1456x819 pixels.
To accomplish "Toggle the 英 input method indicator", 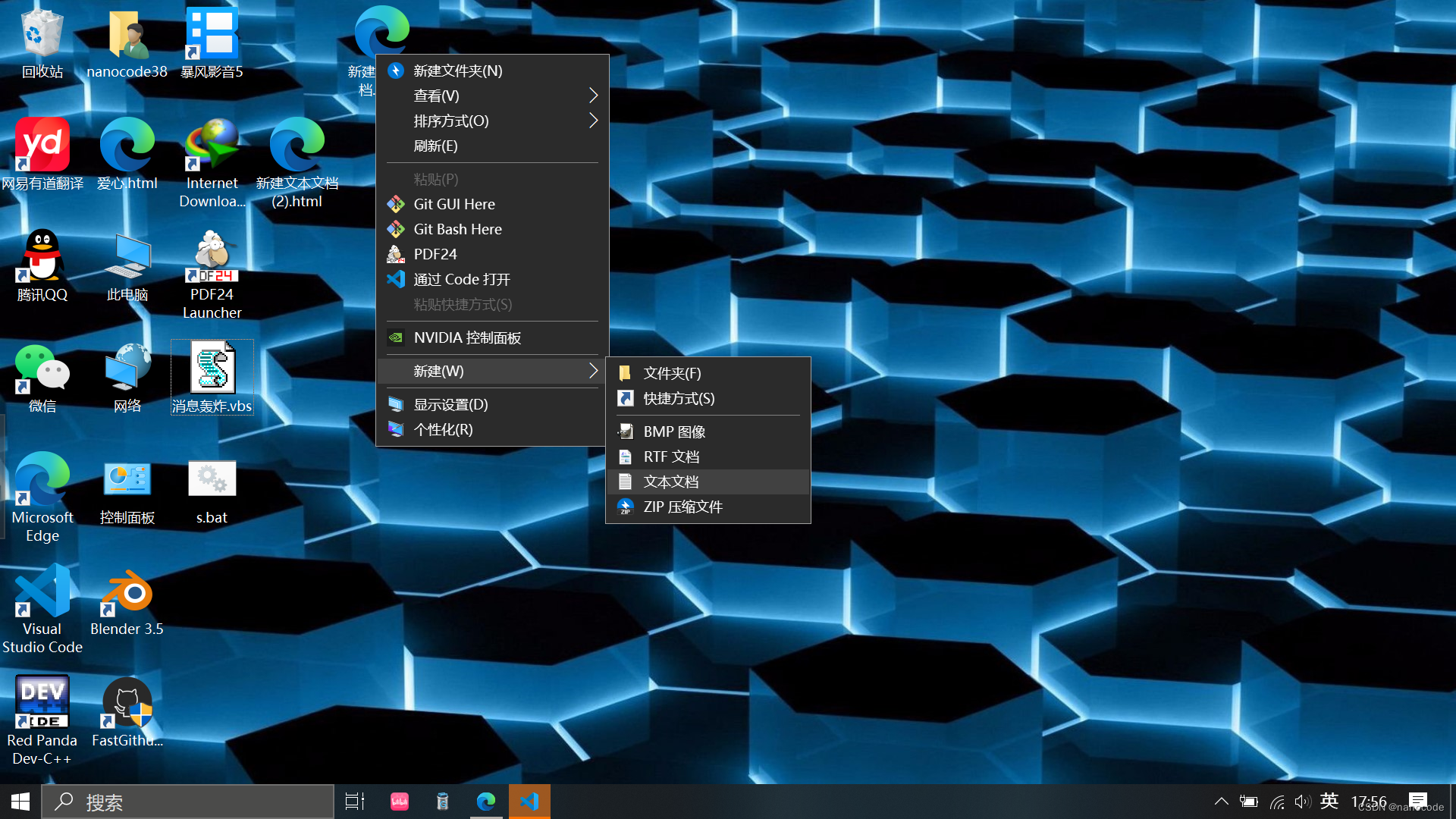I will 1329,802.
